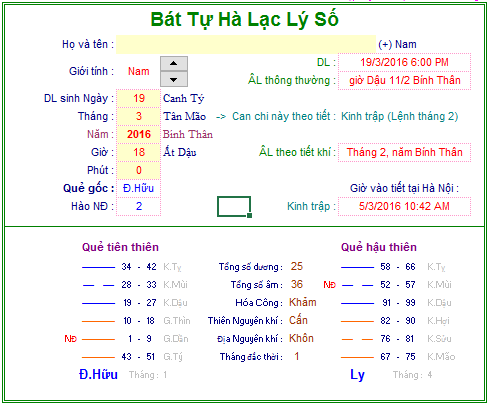The height and width of the screenshot is (405, 490).
Task: Click the Kinh trập time 5/3/2016 10:42 AM
Action: tap(404, 206)
